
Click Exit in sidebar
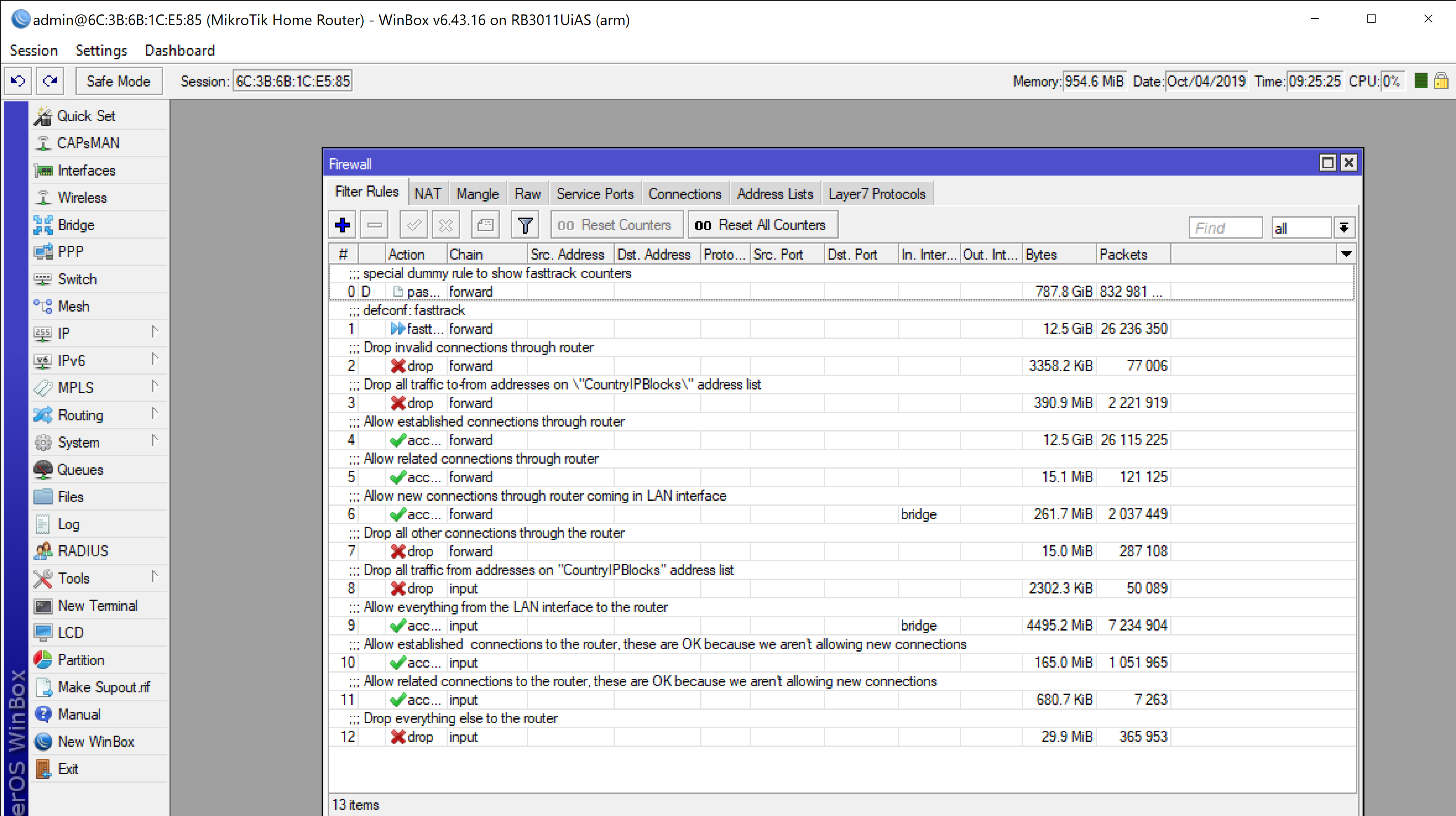coord(99,769)
